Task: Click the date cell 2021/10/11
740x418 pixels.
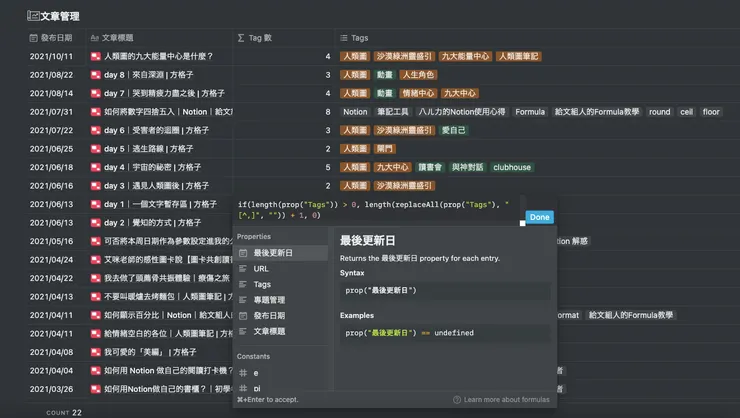Action: pos(51,56)
